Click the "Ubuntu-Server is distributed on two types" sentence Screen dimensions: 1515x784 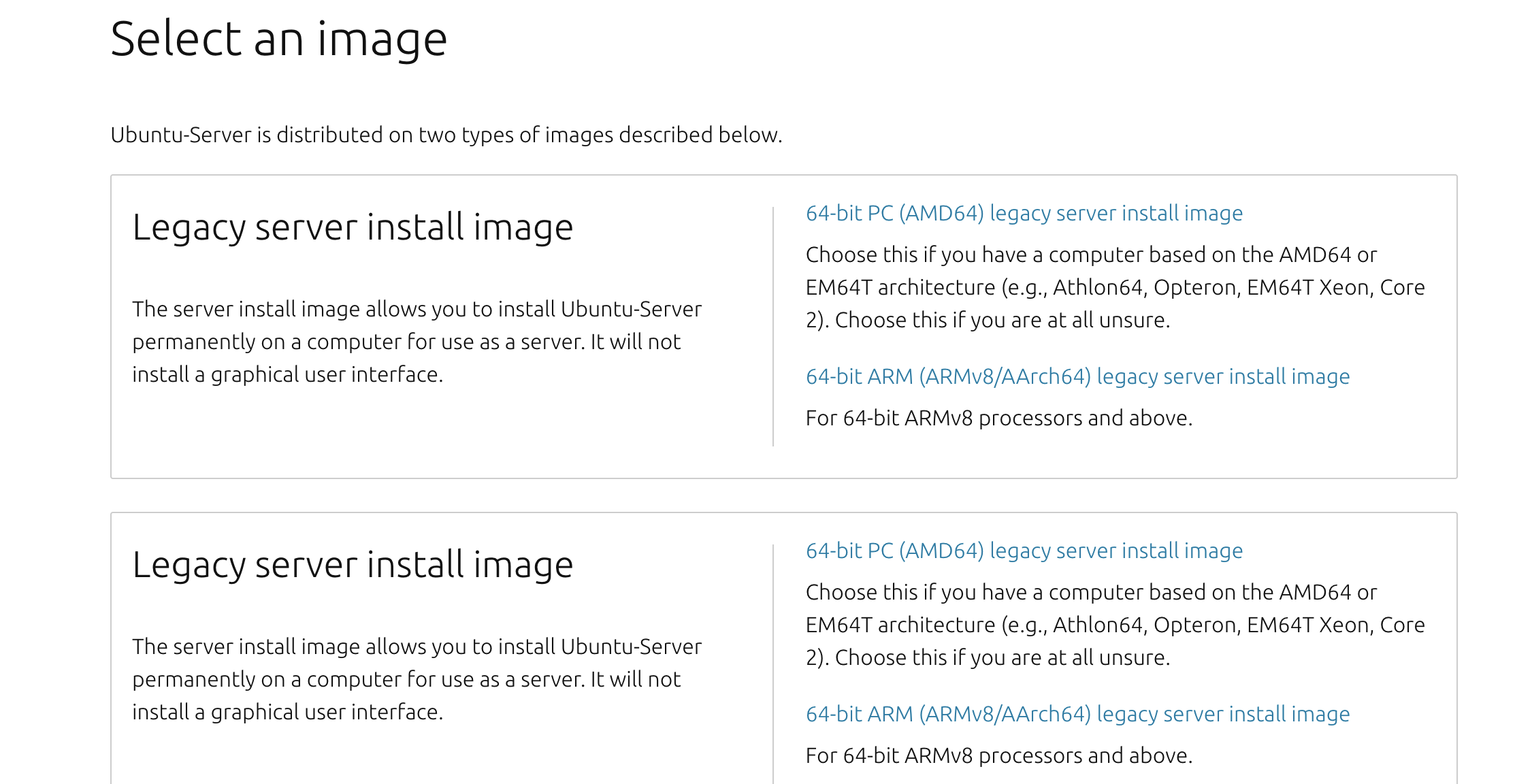(446, 135)
